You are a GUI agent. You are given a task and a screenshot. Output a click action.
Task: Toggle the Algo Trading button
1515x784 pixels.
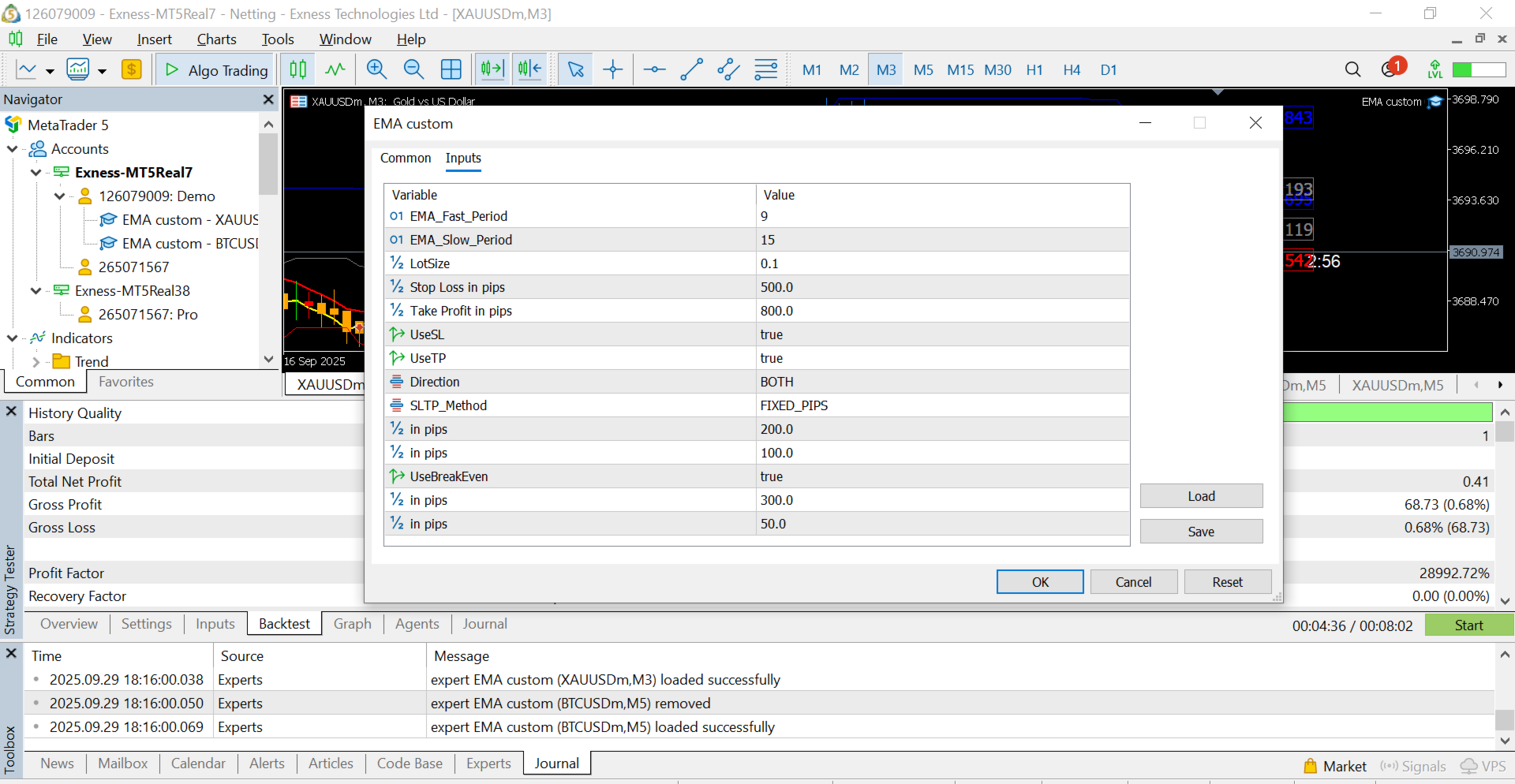tap(215, 70)
